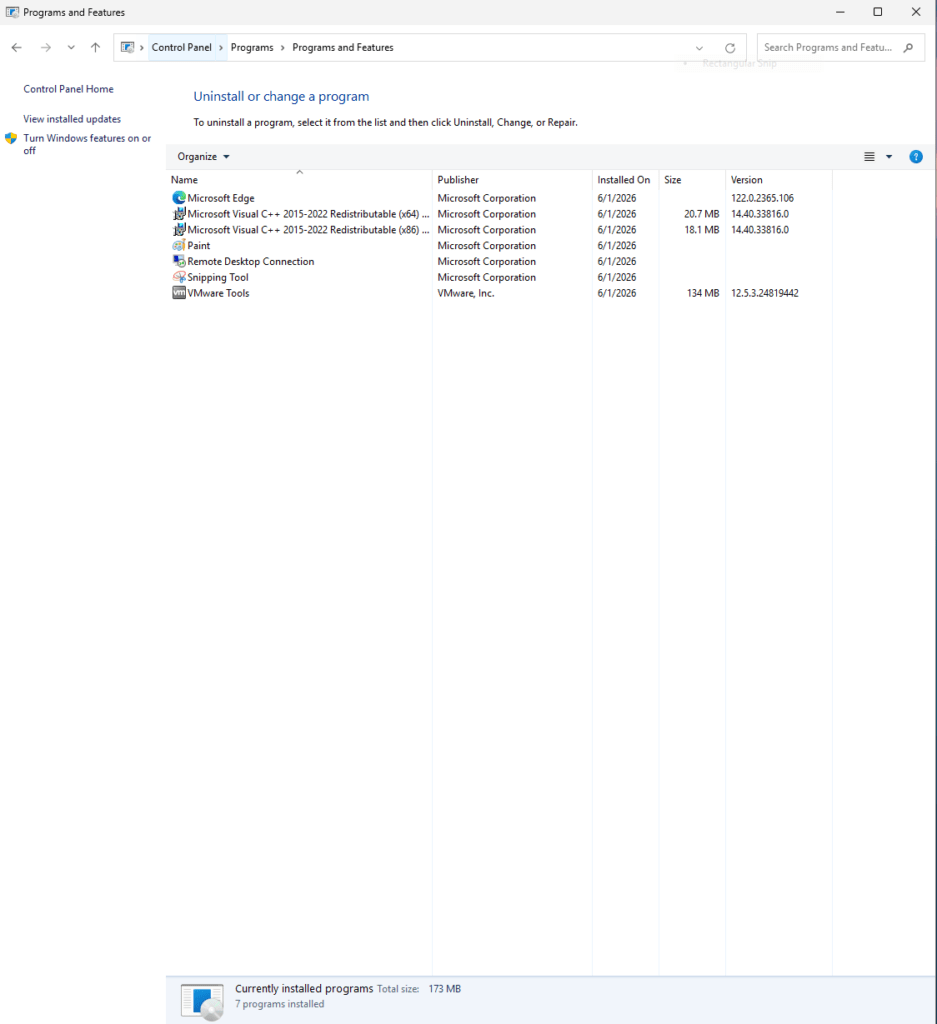Click the Programs and Features title bar icon
The image size is (937, 1024).
12,12
